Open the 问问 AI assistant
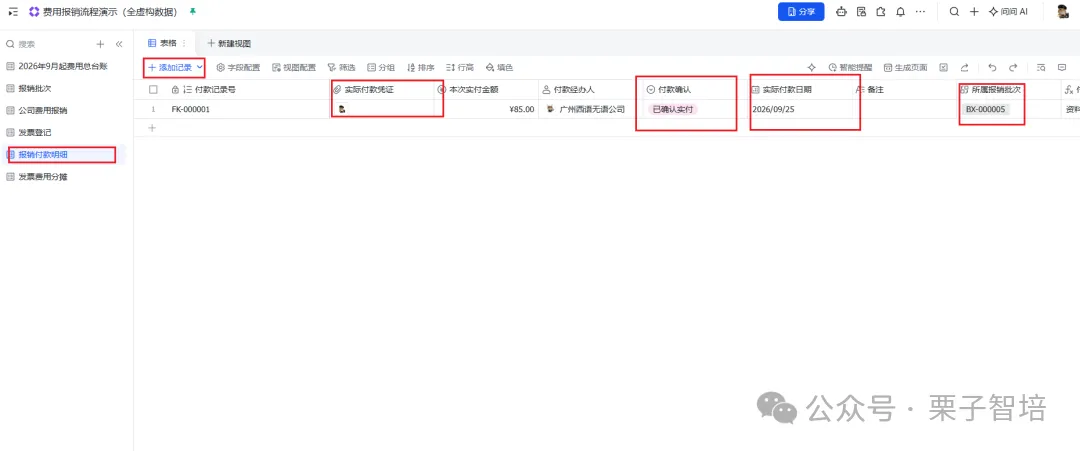1080x451 pixels. [x=1008, y=12]
